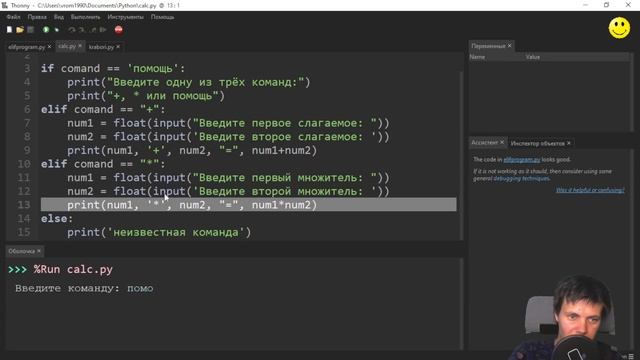The image size is (640, 360).
Task: Click line 11 'Введите первый множитель'
Action: point(228,178)
